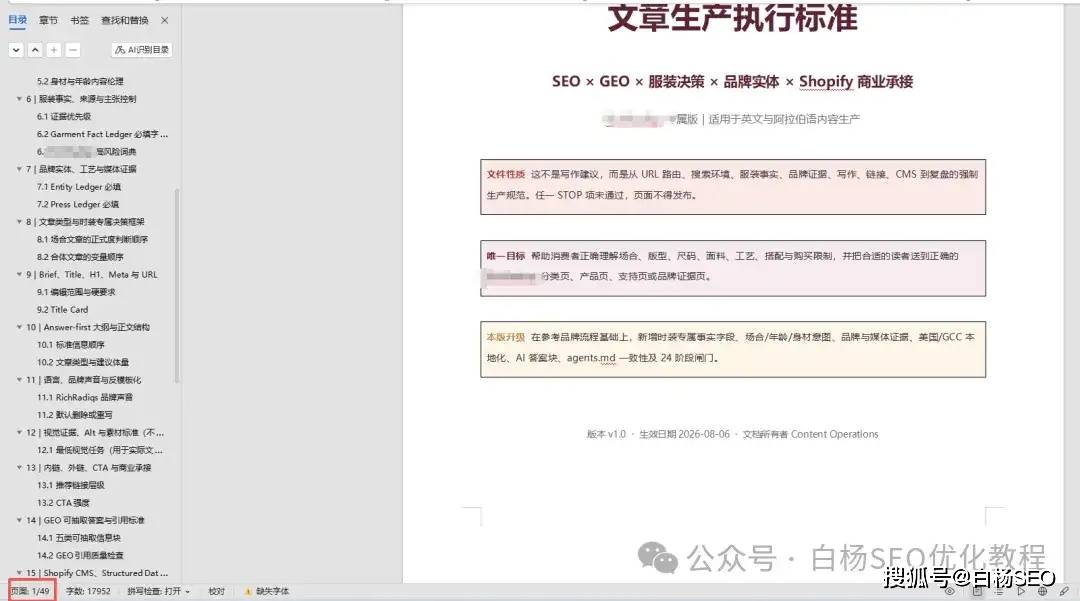
Task: Collapse section 13 内链、外链、CTA 与商业承接
Action: click(x=19, y=467)
